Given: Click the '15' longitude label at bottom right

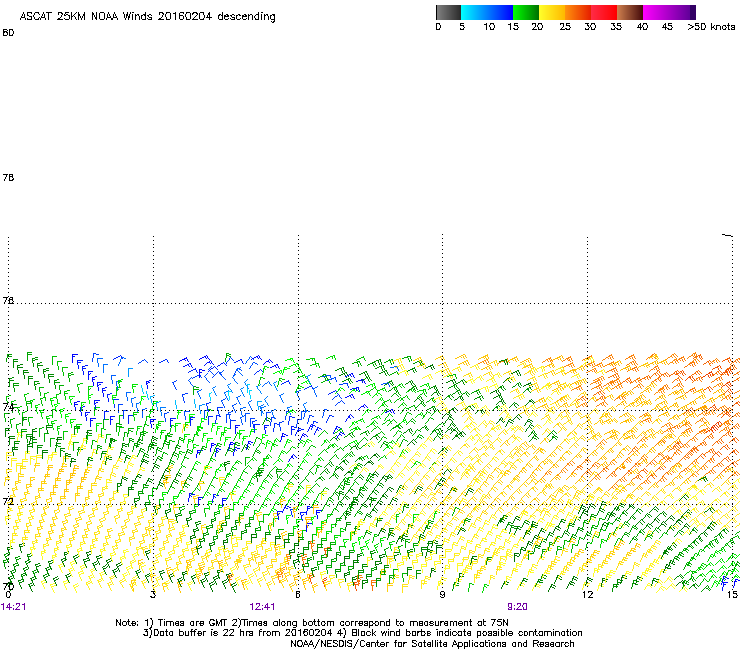Looking at the screenshot, I should [x=732, y=595].
